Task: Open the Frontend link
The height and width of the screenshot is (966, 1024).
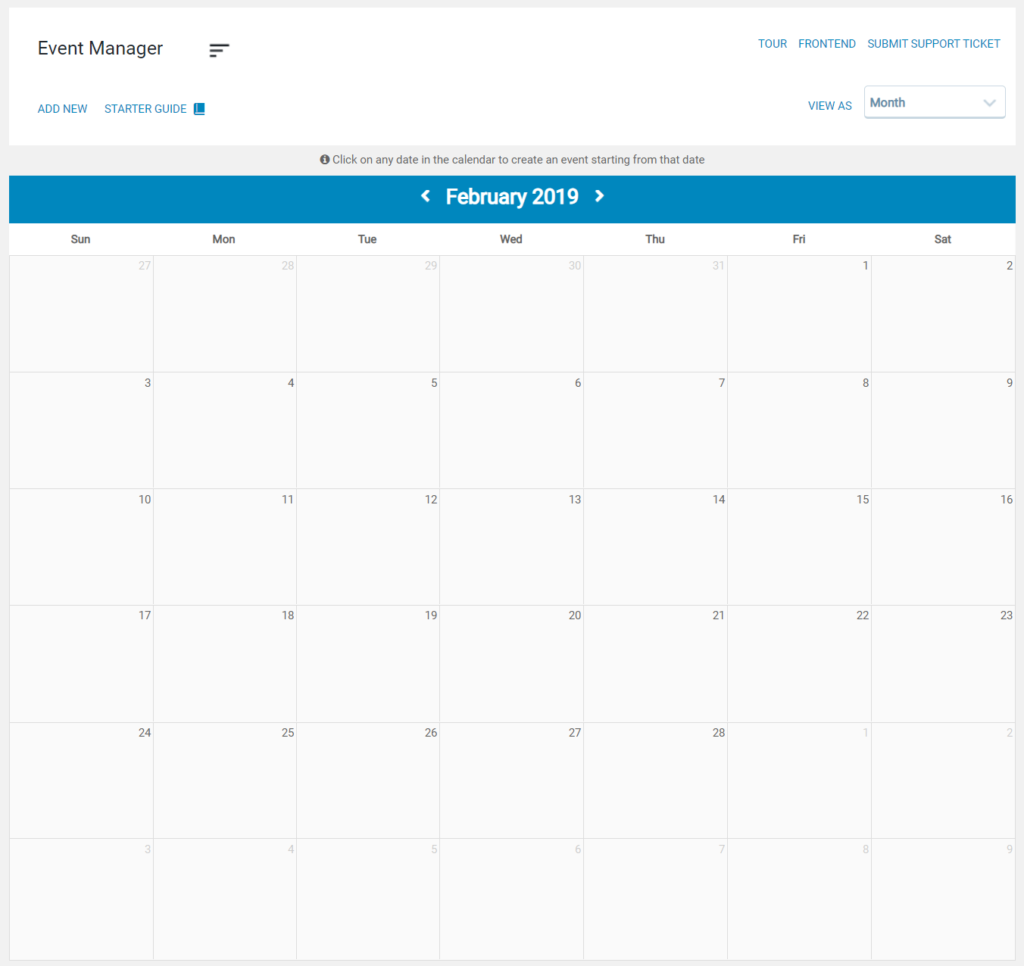Action: [827, 44]
